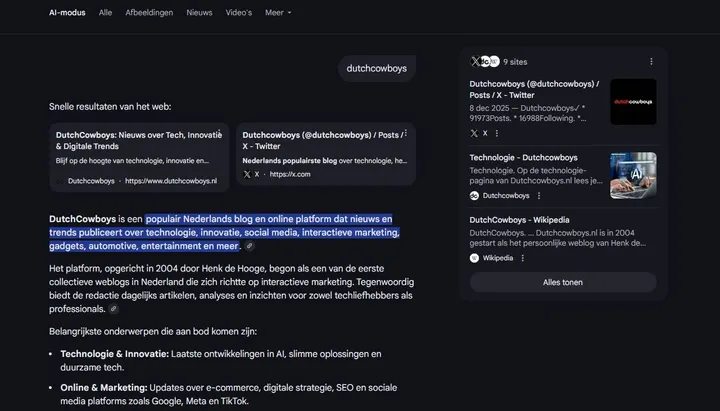Click 'Online & Marketing:' bullet heading

104,388
